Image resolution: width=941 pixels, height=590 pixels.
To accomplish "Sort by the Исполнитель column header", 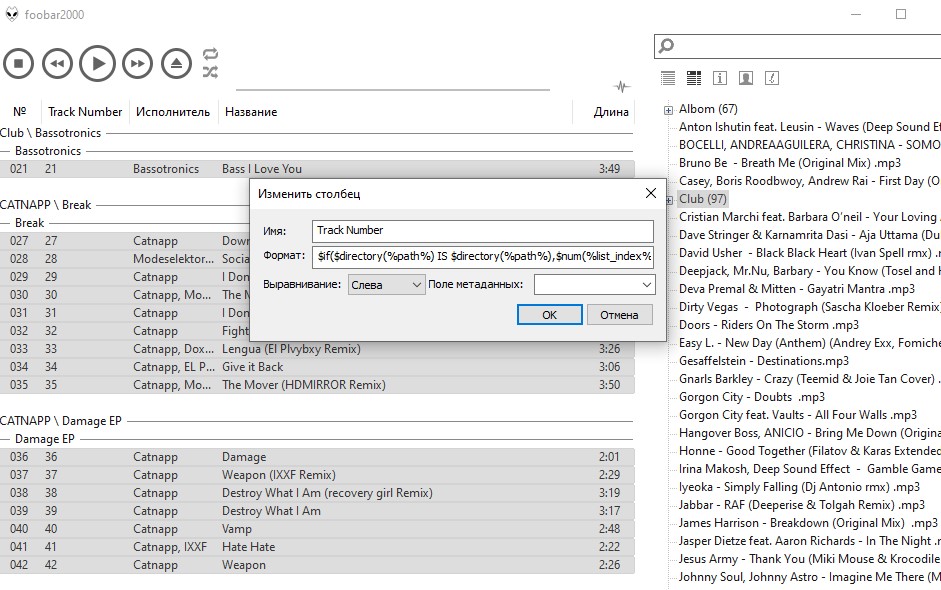I will pos(173,112).
